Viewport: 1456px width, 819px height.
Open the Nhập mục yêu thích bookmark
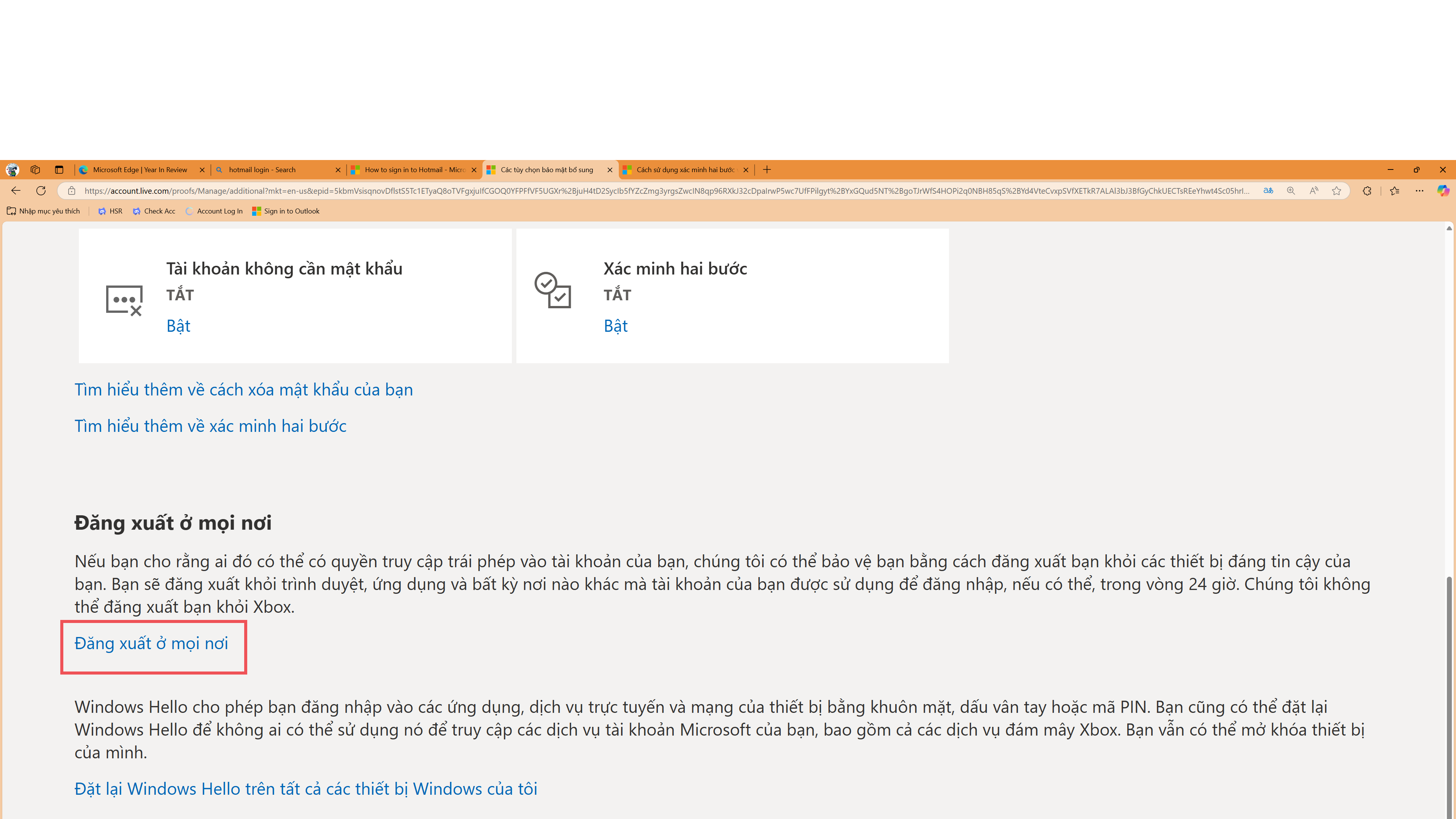[44, 211]
